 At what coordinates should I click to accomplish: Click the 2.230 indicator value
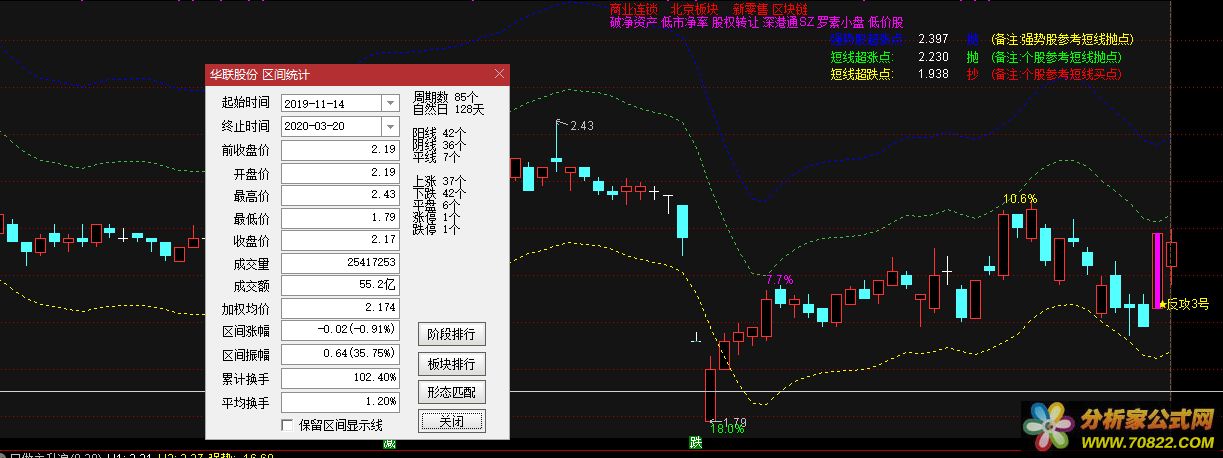(933, 57)
